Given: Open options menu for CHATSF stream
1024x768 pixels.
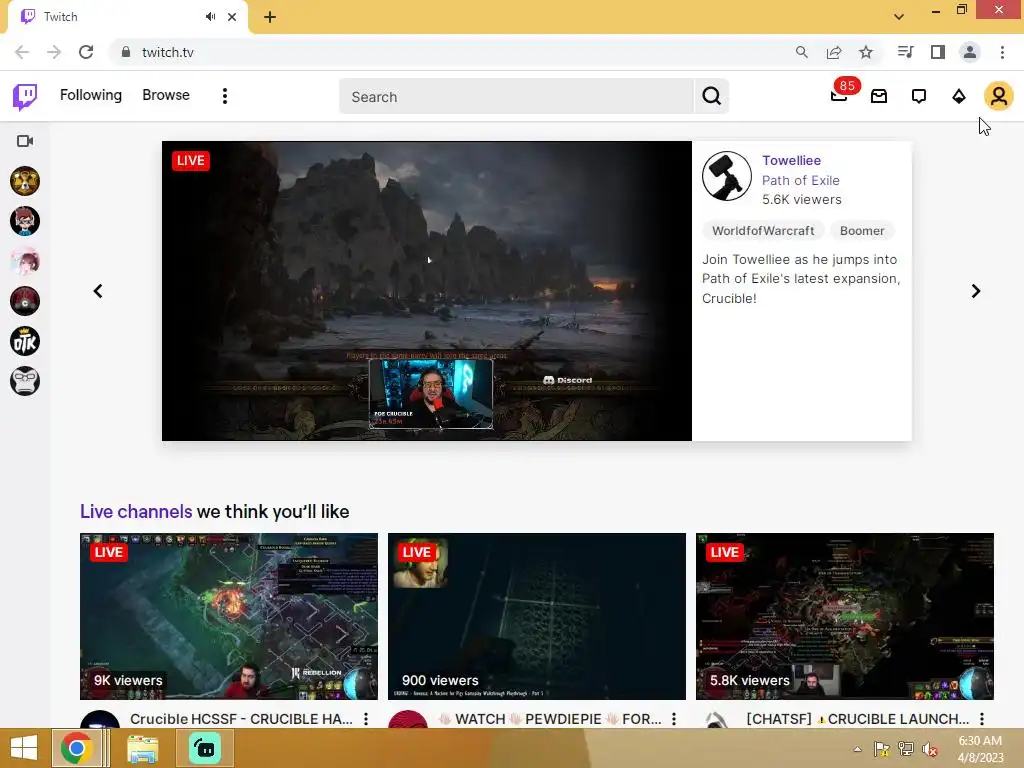Looking at the screenshot, I should pyautogui.click(x=982, y=719).
